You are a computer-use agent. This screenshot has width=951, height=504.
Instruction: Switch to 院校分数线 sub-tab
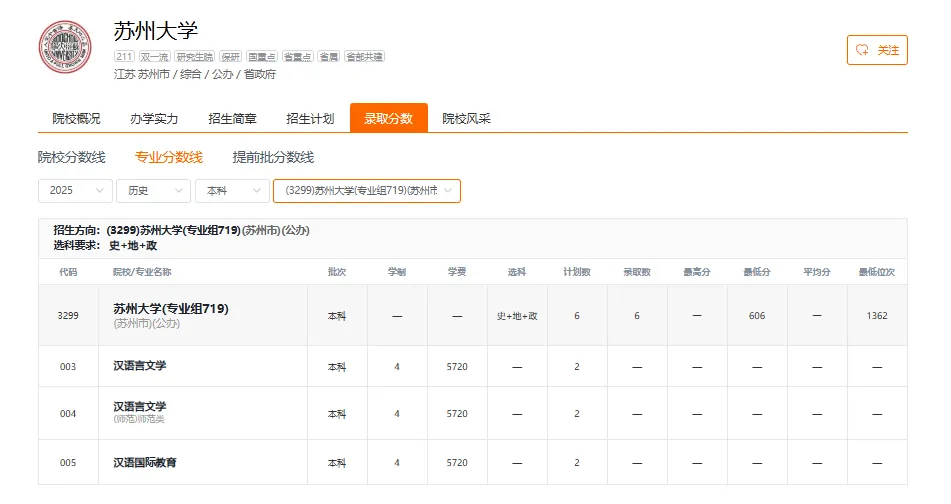coord(72,157)
